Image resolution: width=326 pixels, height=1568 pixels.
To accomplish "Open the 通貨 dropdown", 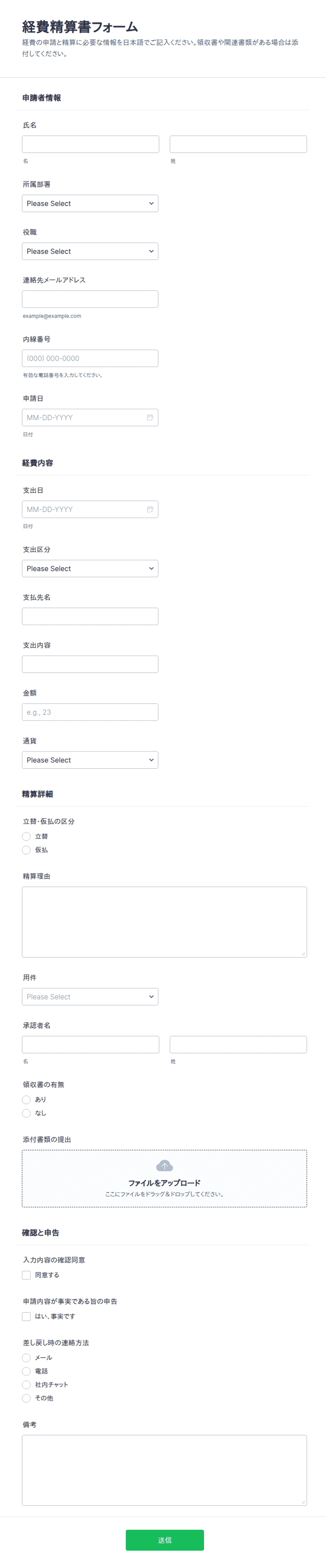I will 90,760.
